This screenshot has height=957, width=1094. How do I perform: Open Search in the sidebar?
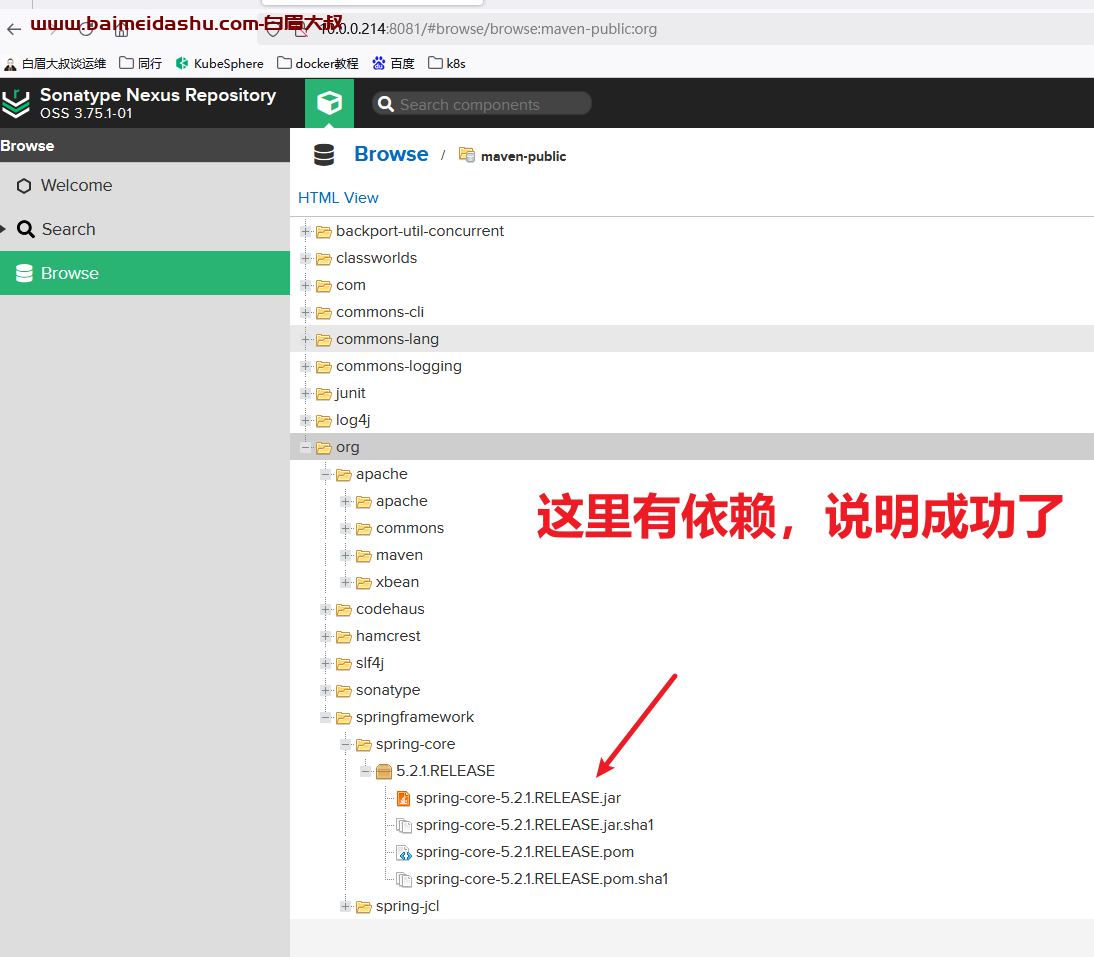pos(145,229)
